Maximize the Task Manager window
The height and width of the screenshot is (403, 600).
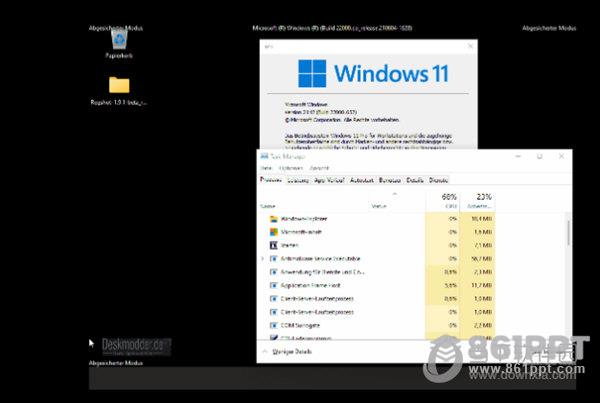coord(540,156)
